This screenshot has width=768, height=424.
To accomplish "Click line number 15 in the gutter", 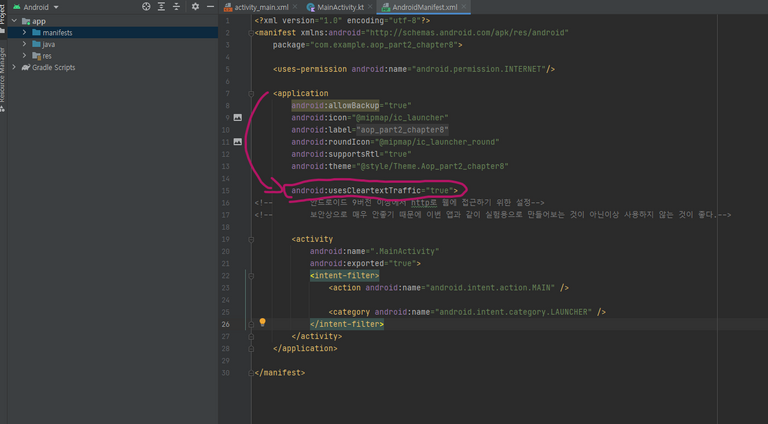I will click(225, 190).
